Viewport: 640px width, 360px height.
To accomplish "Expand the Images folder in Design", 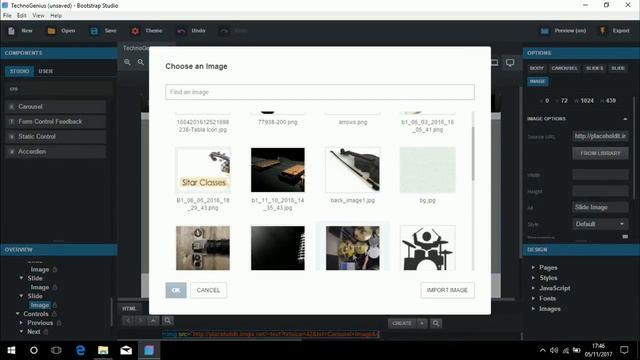I will pos(533,309).
